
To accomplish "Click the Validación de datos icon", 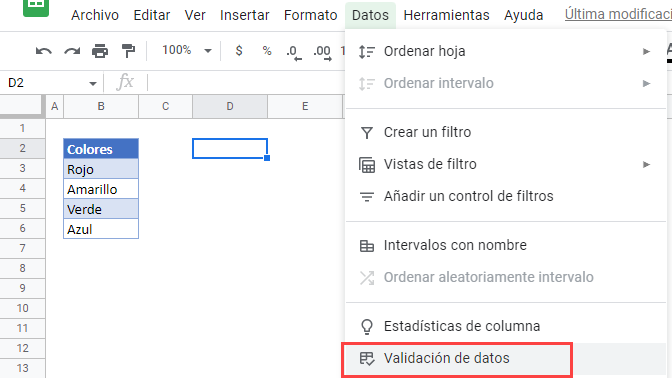I will pos(367,358).
